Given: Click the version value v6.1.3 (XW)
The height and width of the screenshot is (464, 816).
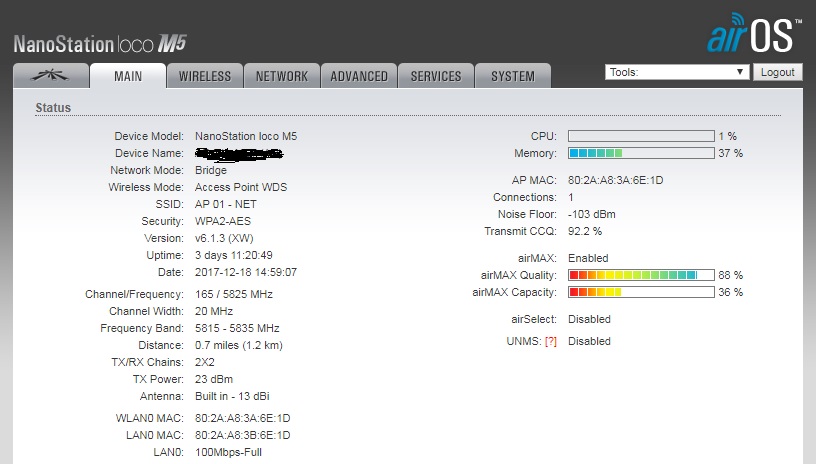Looking at the screenshot, I should coord(224,238).
